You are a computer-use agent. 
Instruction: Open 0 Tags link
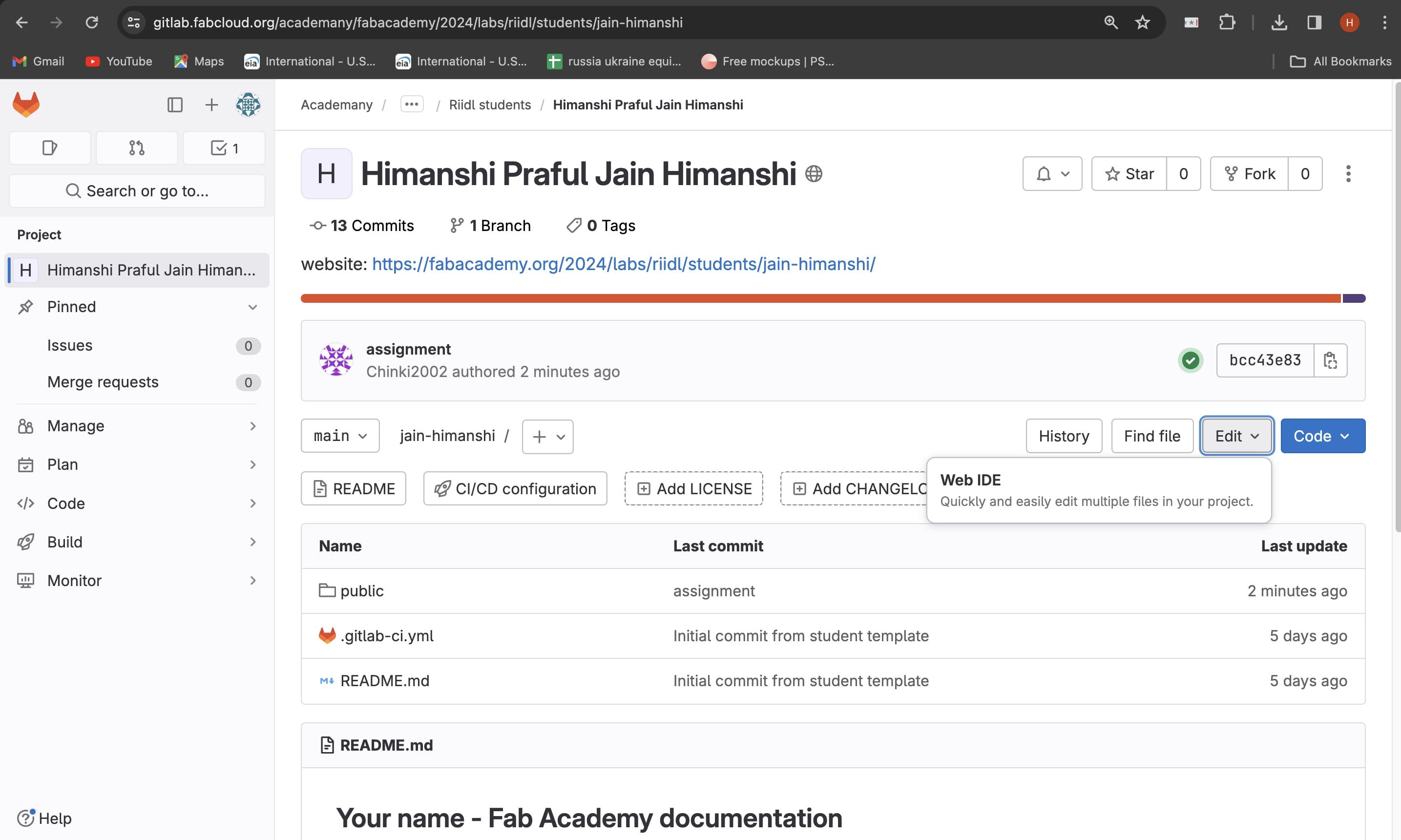[600, 226]
